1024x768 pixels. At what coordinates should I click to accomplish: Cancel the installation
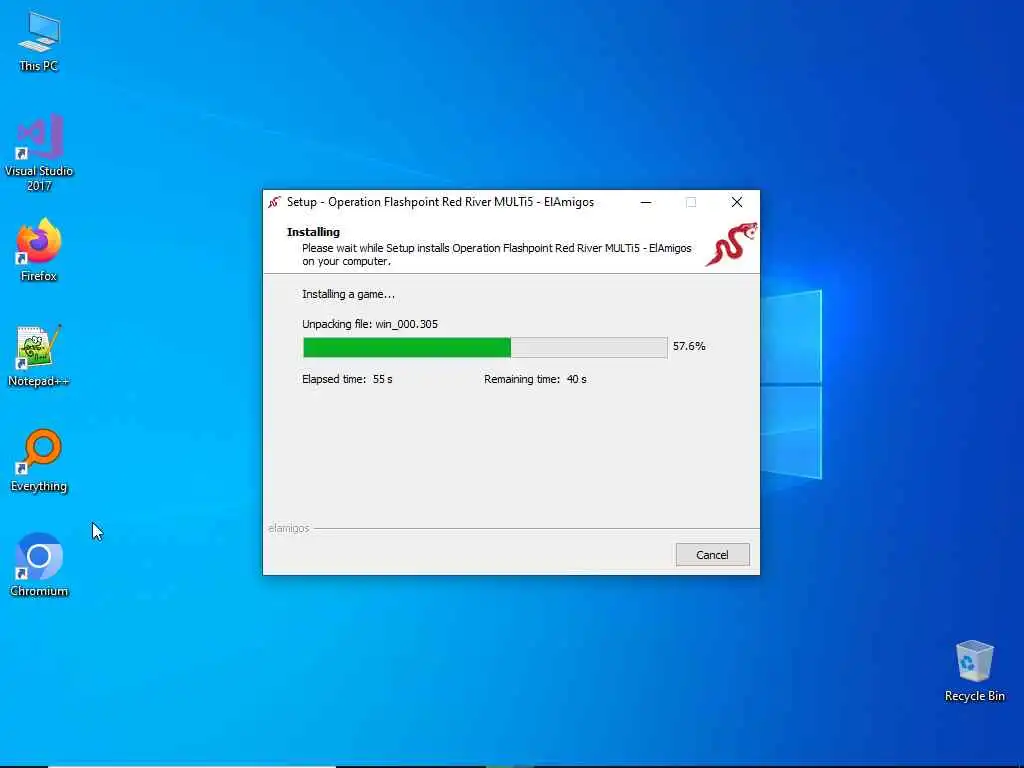click(712, 554)
